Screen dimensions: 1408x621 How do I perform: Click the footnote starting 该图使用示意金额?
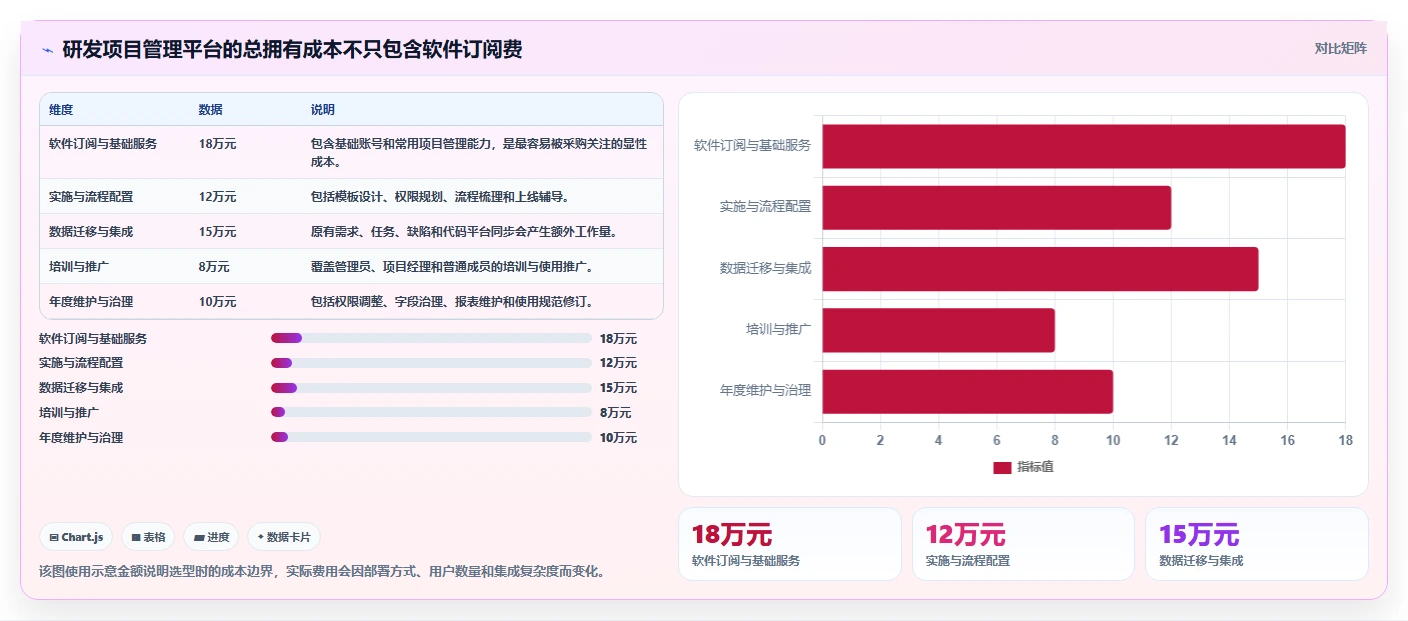pos(321,572)
